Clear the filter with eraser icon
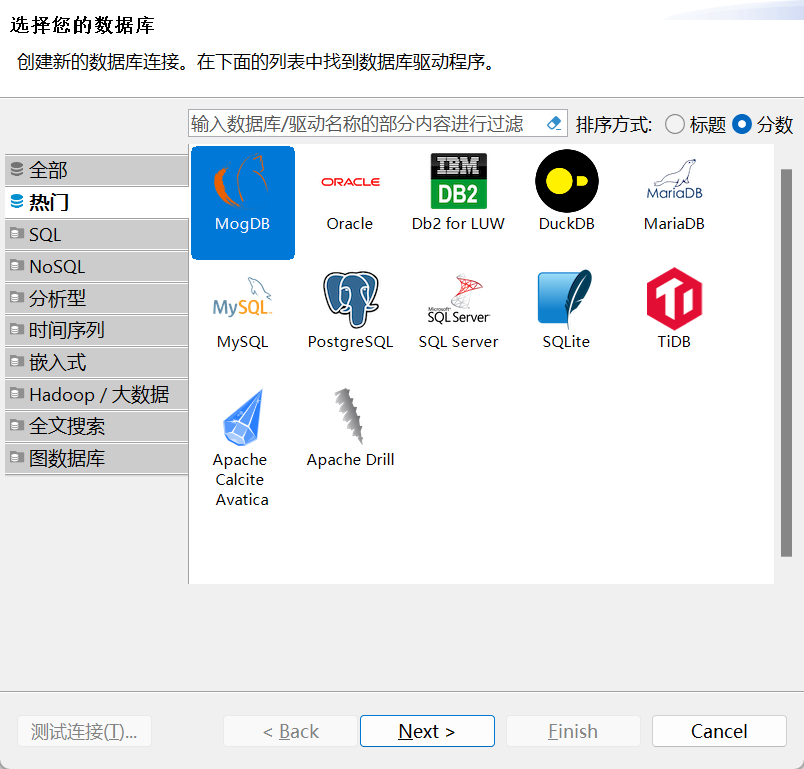 [x=554, y=123]
